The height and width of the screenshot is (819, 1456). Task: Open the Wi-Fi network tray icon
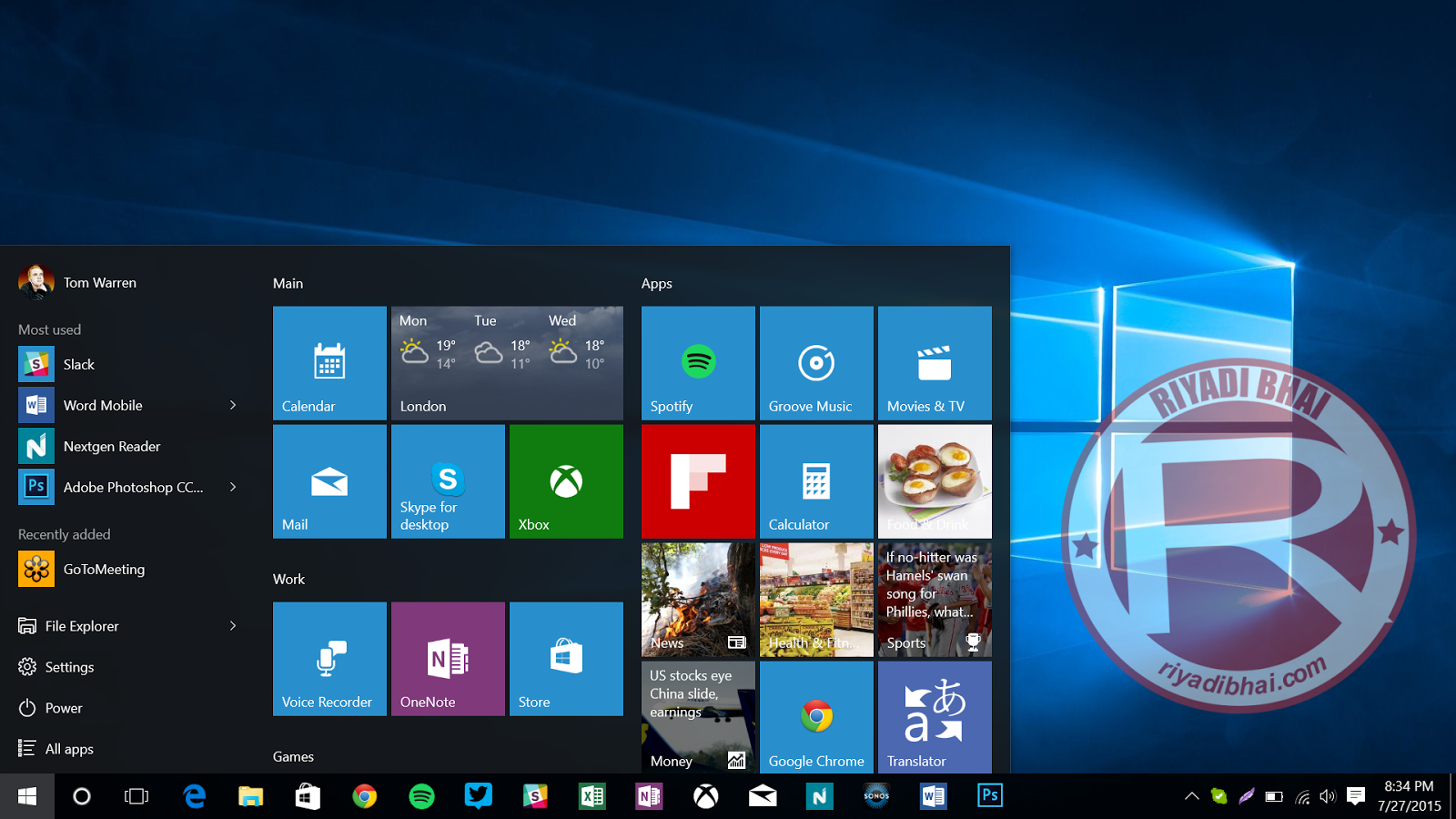tap(1302, 796)
